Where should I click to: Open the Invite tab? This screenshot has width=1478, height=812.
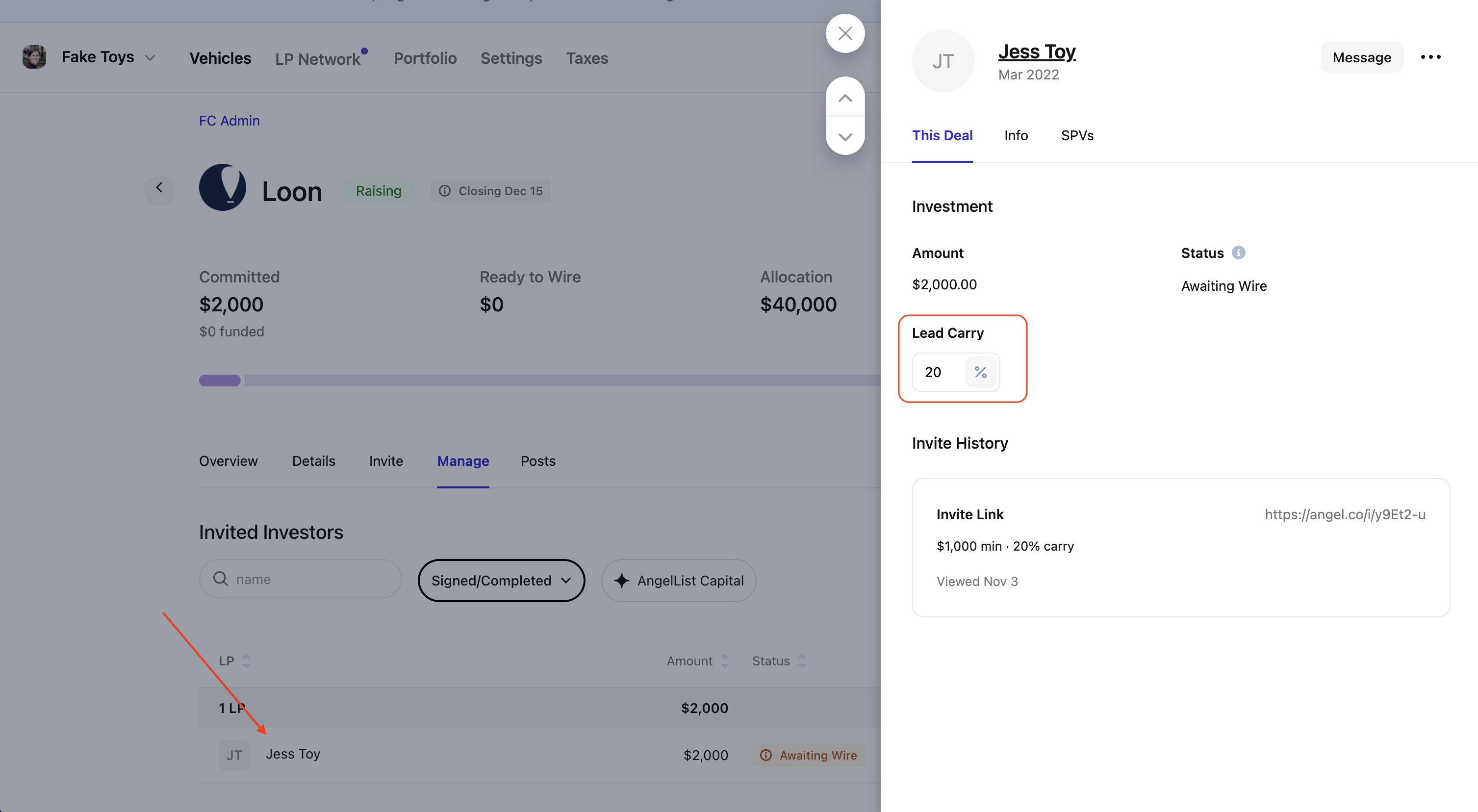click(x=385, y=461)
